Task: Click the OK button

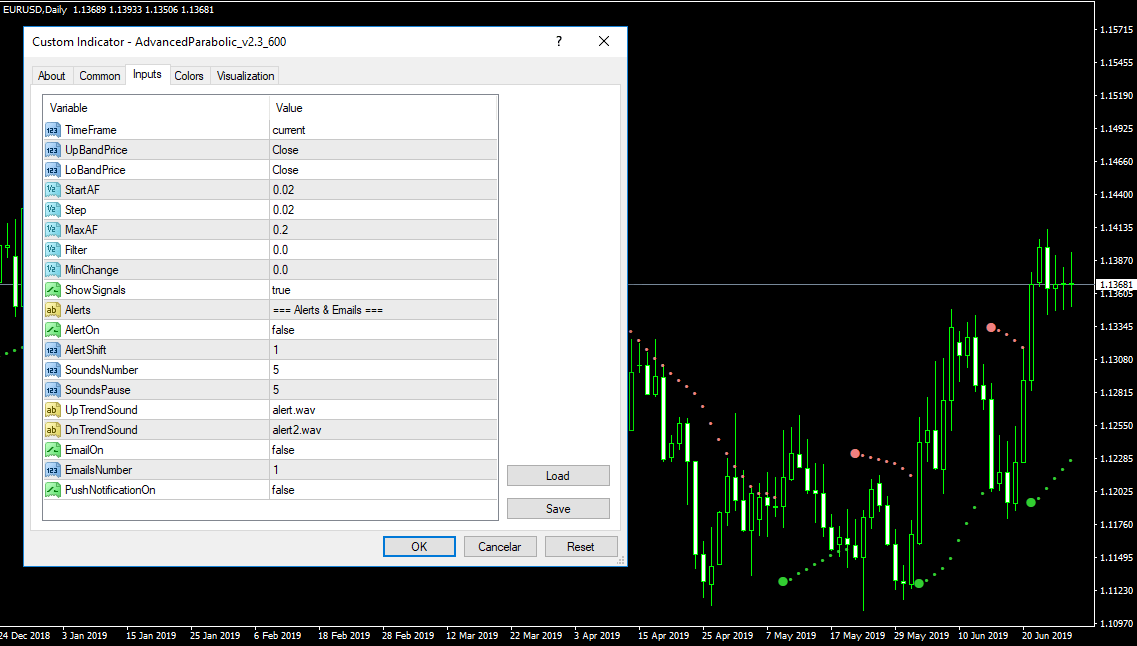Action: tap(419, 547)
